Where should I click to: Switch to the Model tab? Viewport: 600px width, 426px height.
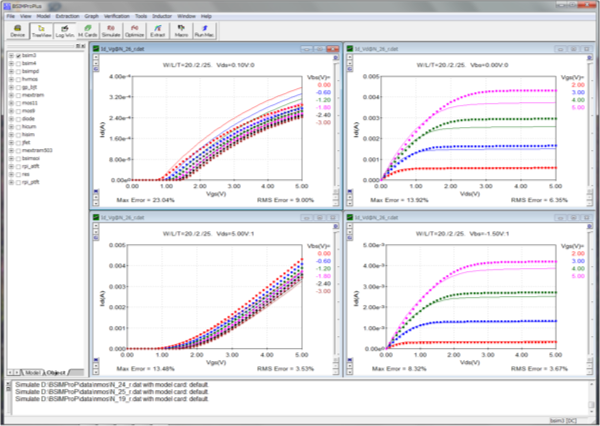click(31, 372)
